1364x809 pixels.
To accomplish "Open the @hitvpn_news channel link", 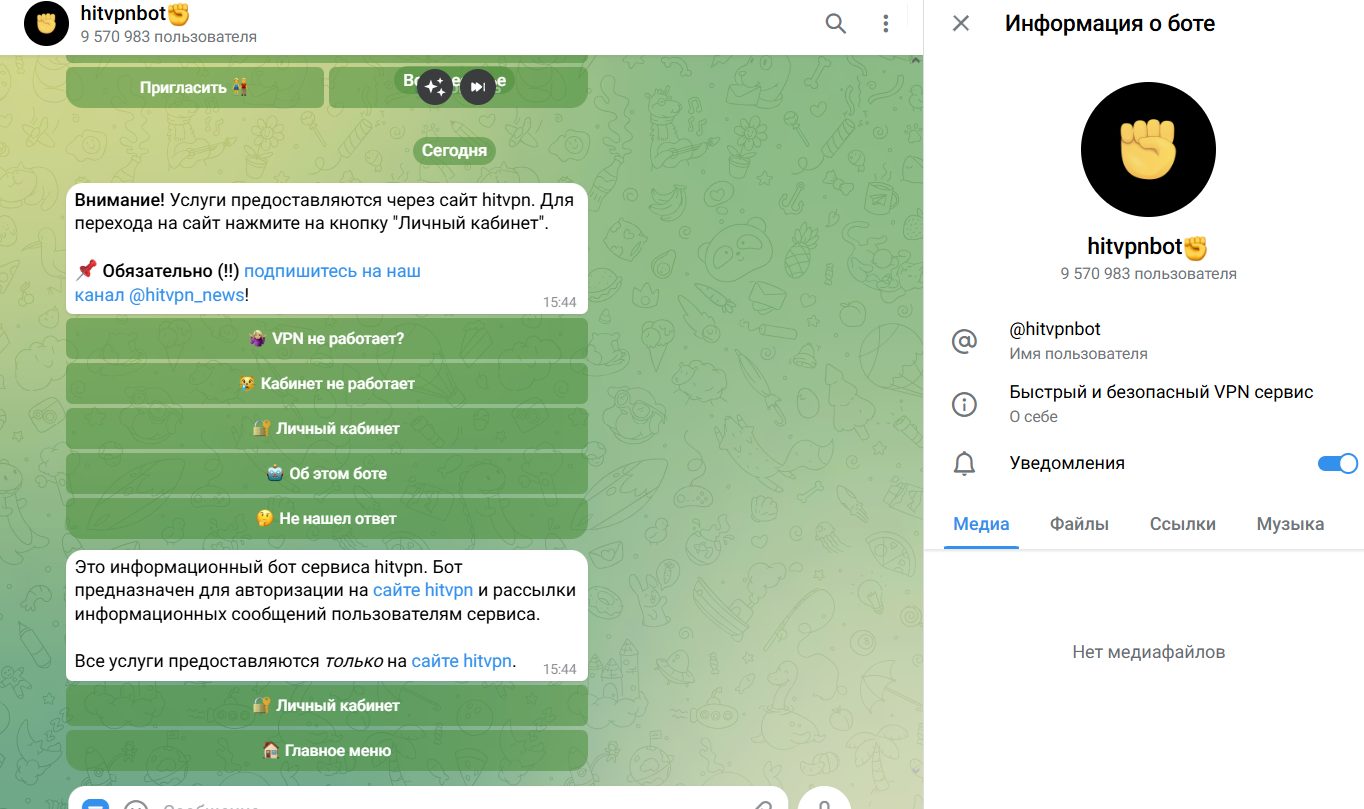I will pos(187,295).
